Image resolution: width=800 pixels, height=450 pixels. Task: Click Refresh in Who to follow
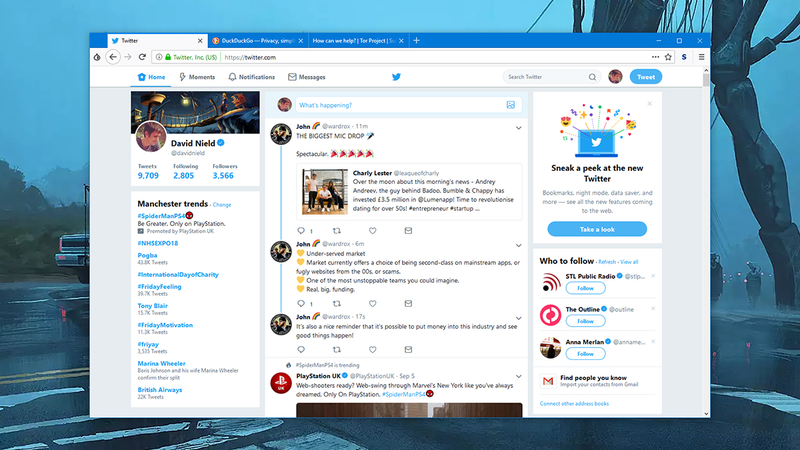[607, 262]
